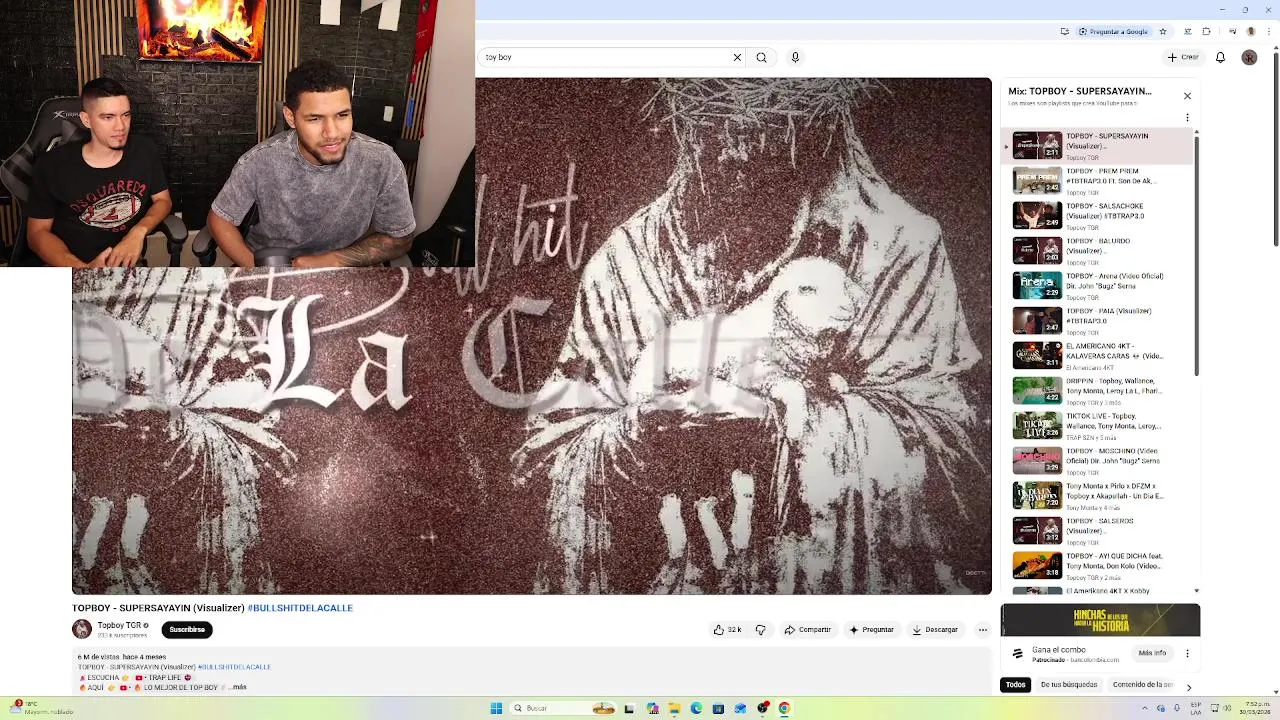
Task: Start voice search with microphone icon
Action: pyautogui.click(x=795, y=57)
